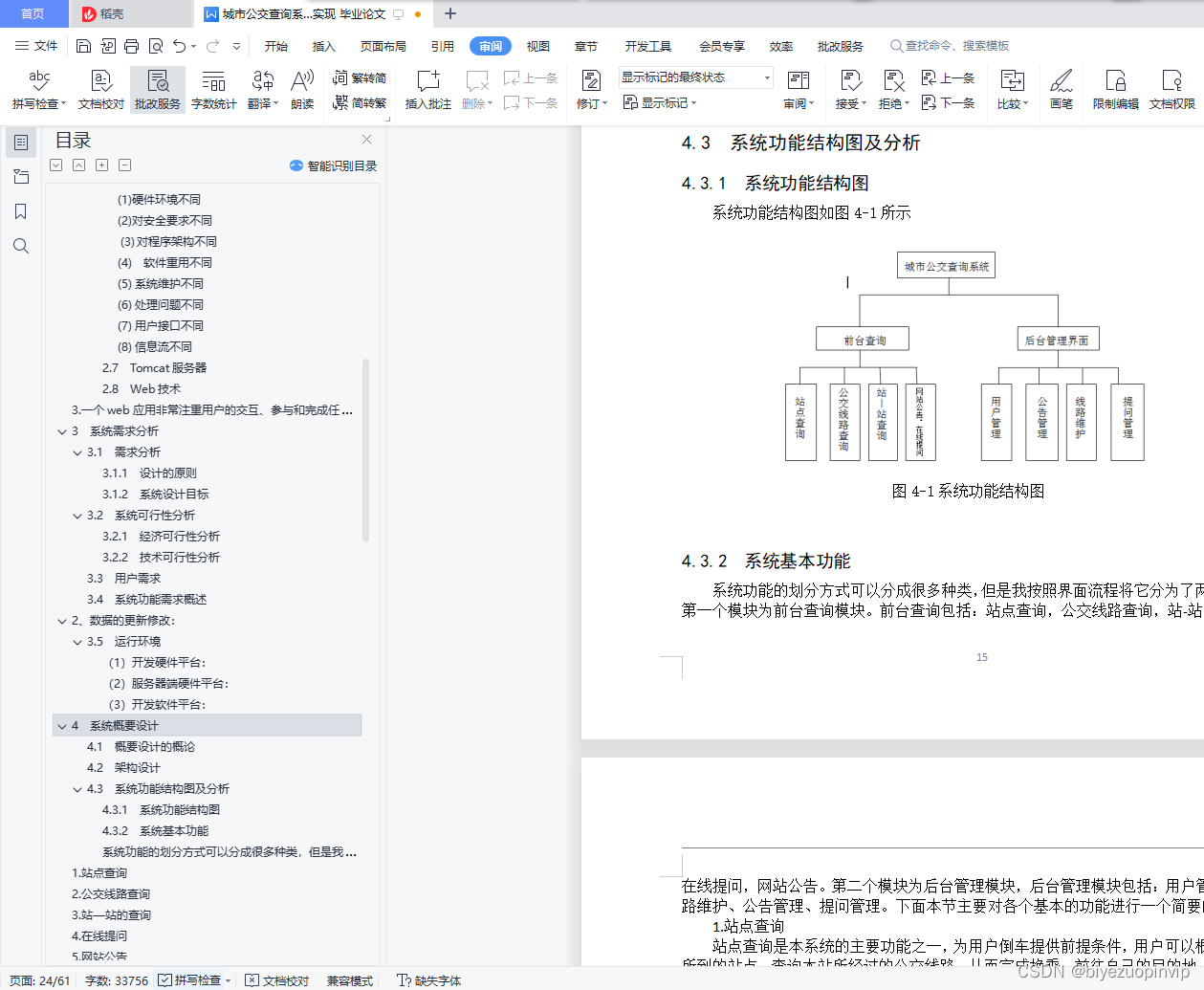Select outline item '1.站点查询'
The height and width of the screenshot is (990, 1204).
pos(99,873)
